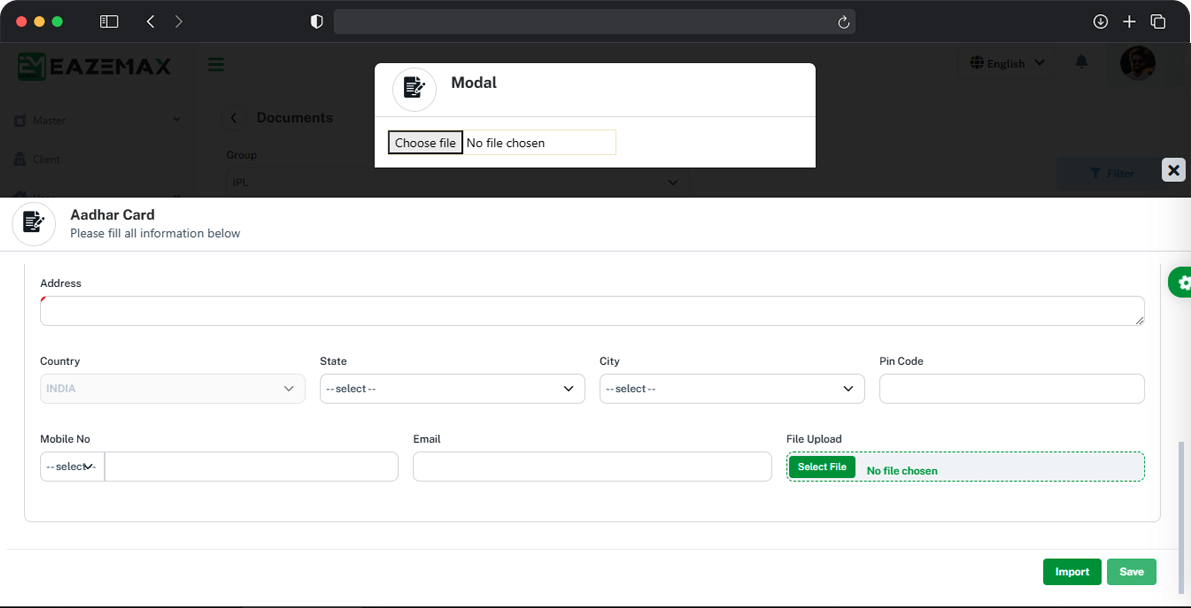Expand the Master sidebar menu

[x=97, y=120]
